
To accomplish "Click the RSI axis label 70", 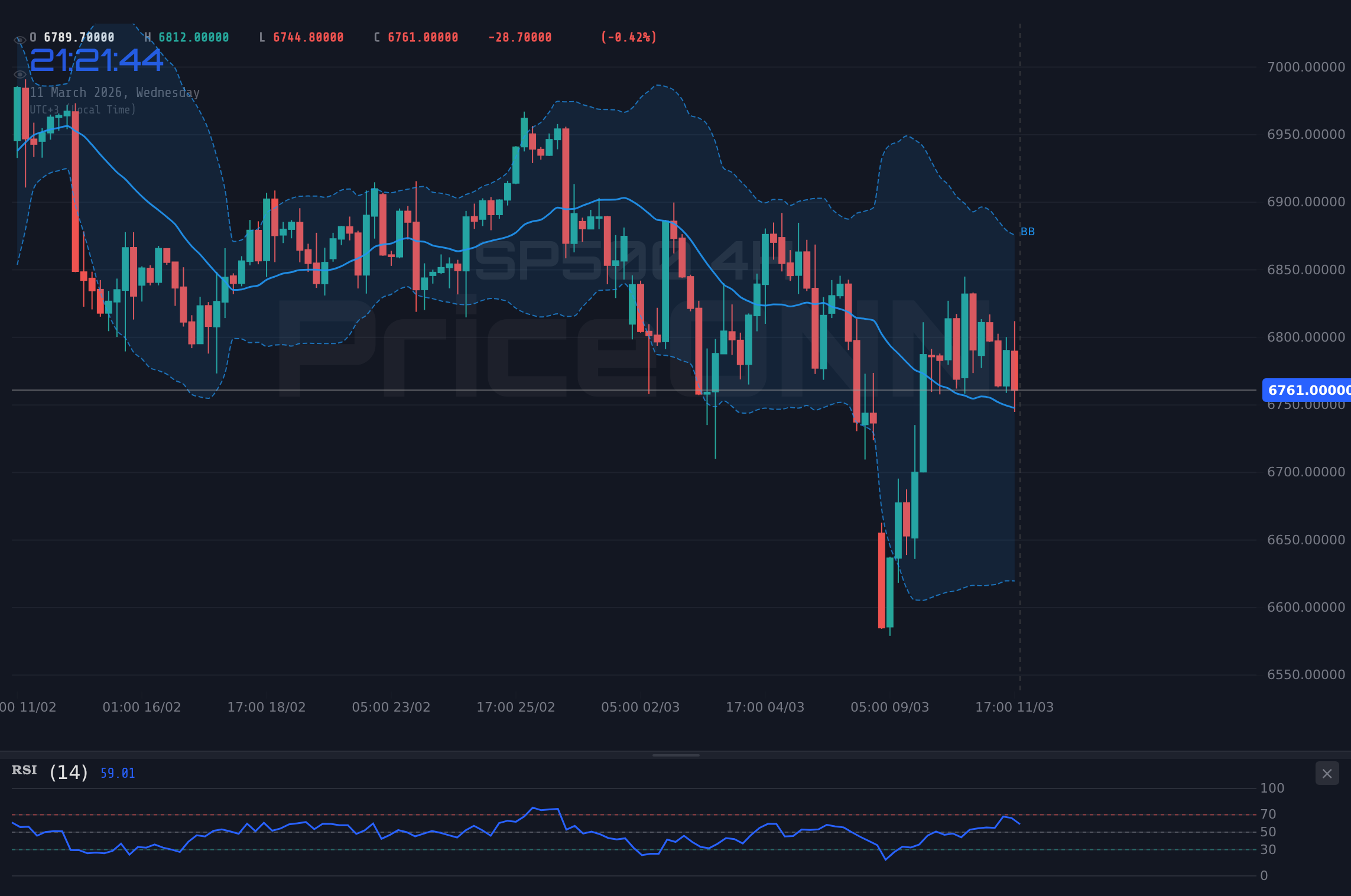I will click(1268, 814).
